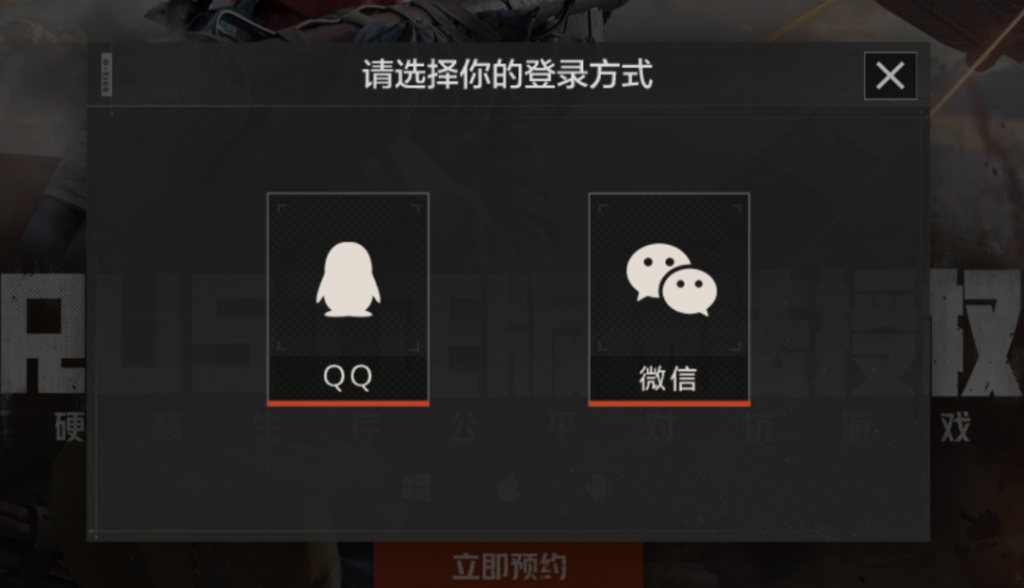
Task: Click the 戏 character in background slogan
Action: point(955,428)
